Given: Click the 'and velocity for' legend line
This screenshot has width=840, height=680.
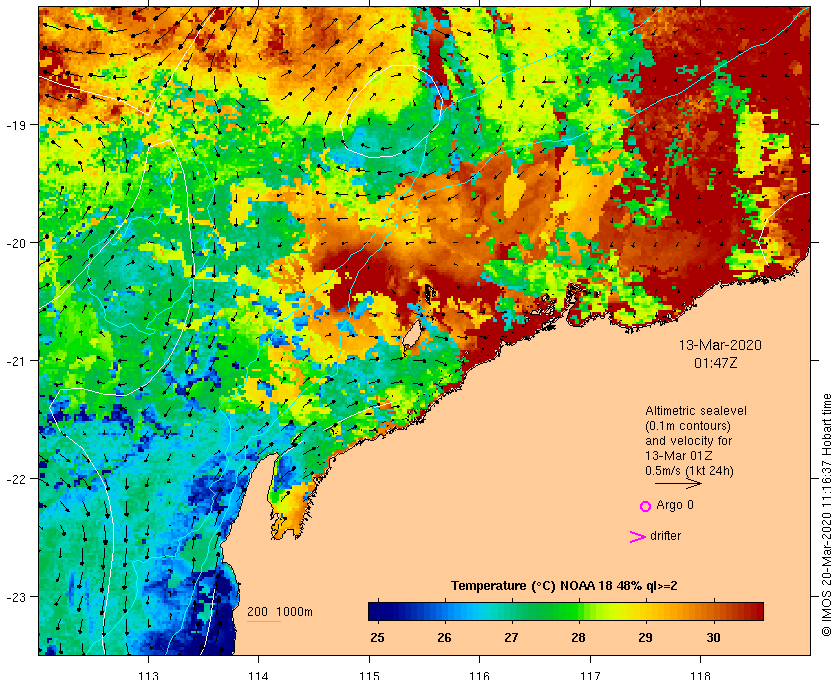Looking at the screenshot, I should point(688,441).
